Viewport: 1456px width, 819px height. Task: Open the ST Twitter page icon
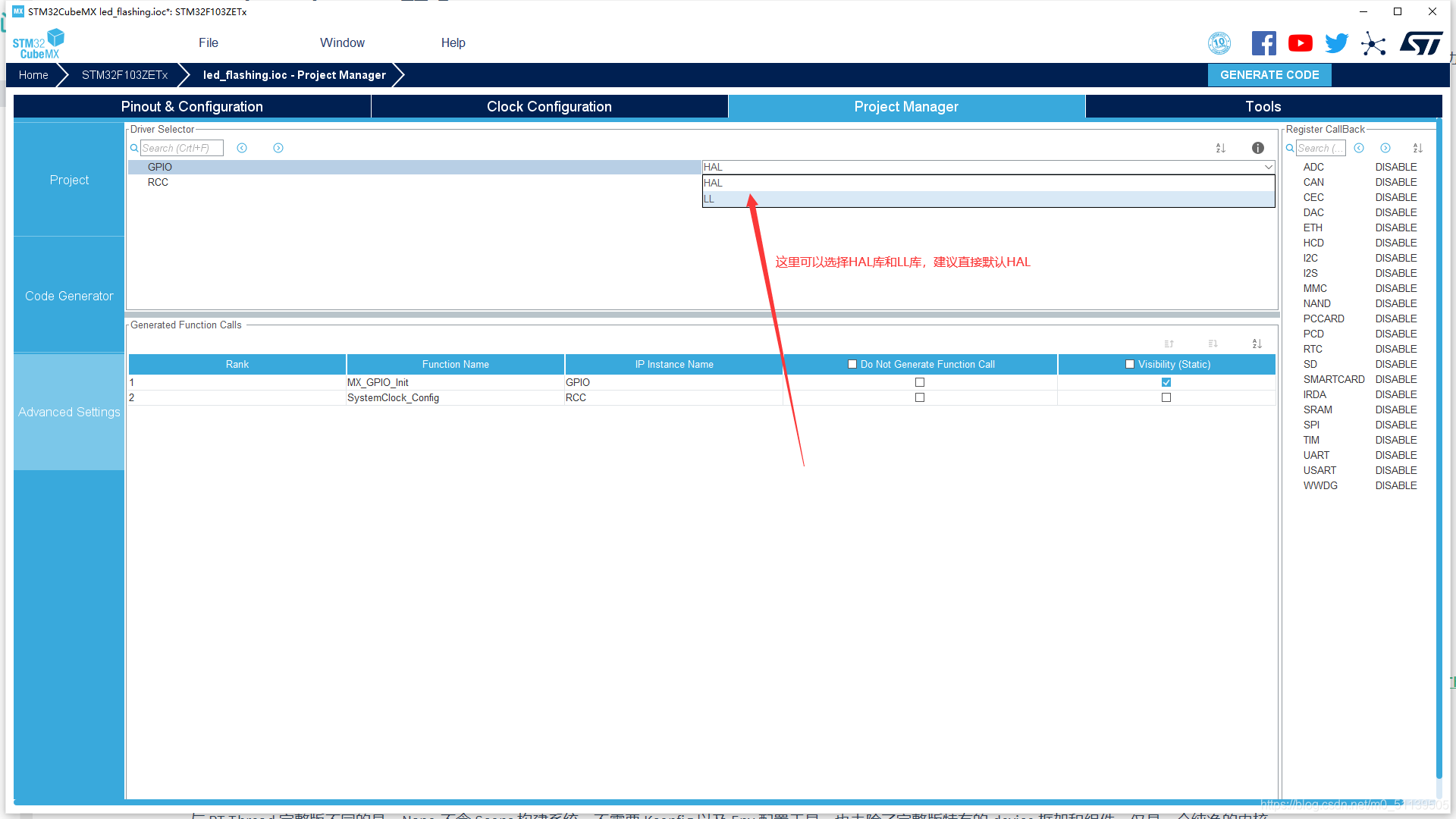1336,43
